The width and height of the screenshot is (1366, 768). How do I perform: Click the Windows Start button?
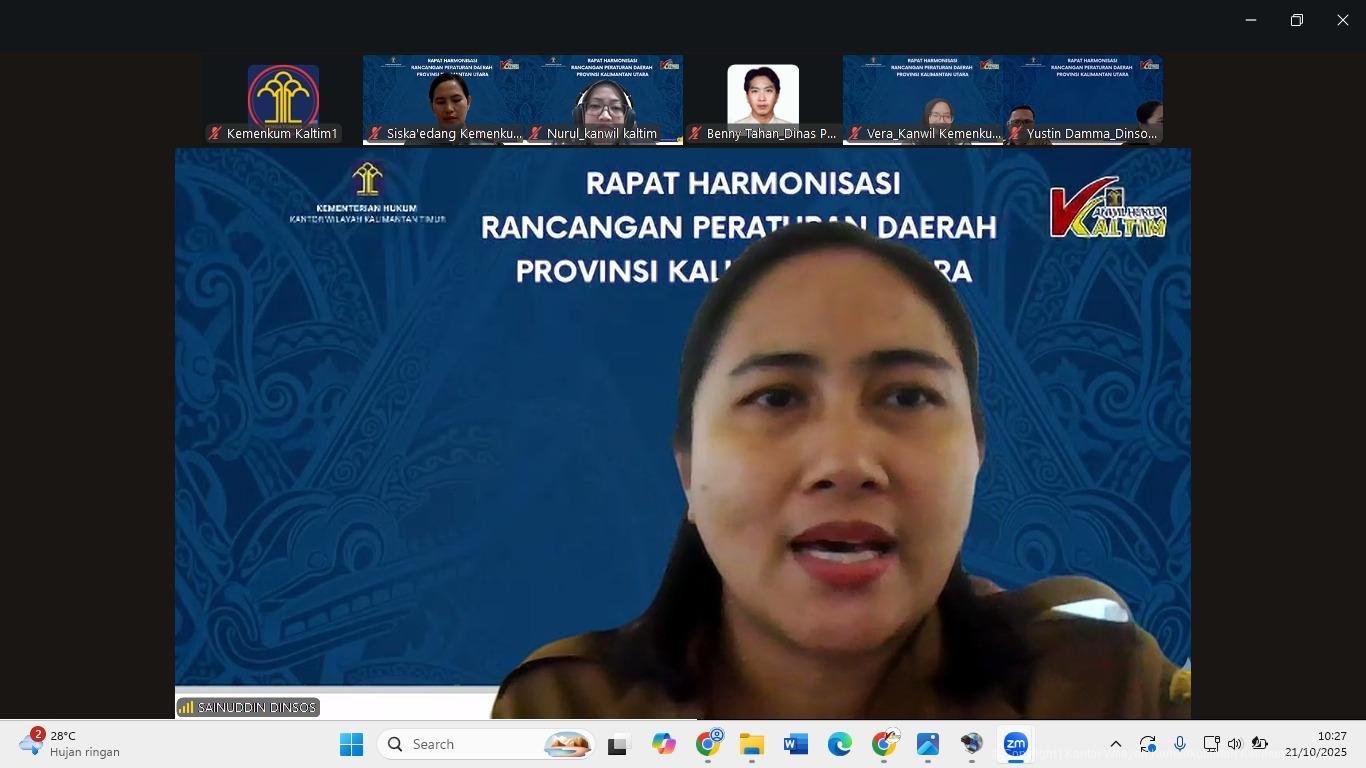click(351, 744)
